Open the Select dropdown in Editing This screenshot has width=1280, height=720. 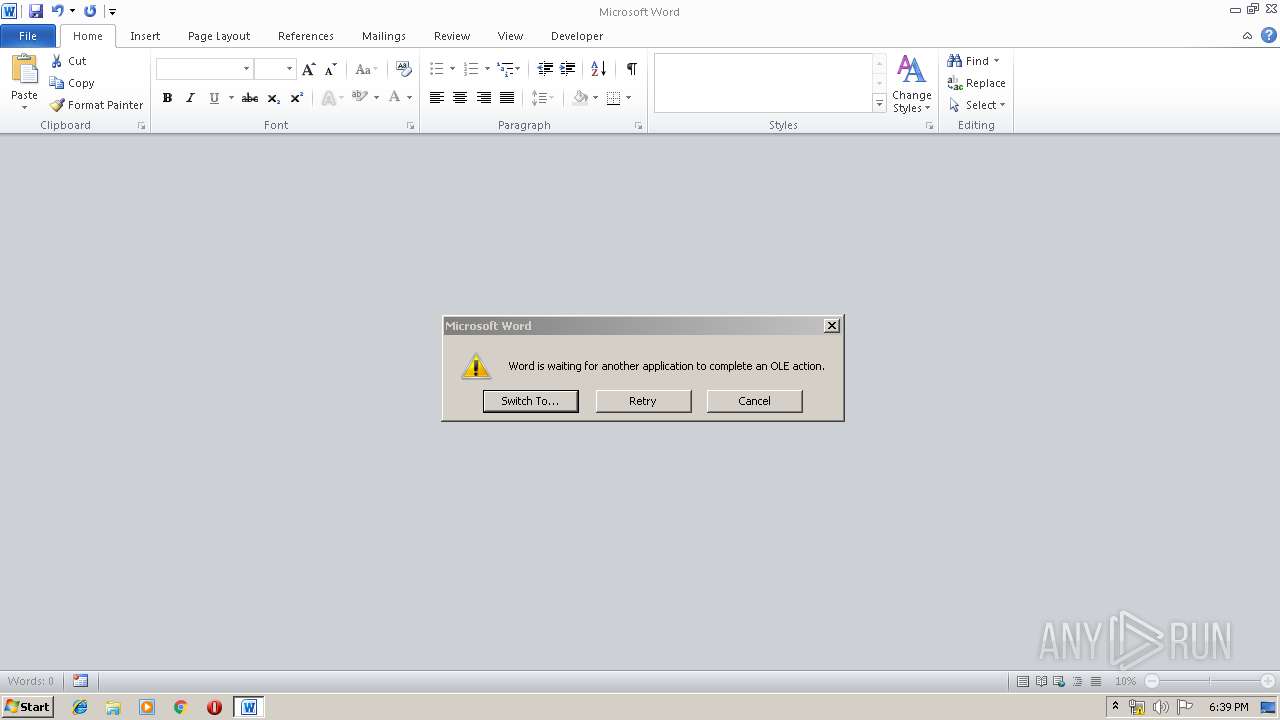pos(977,105)
